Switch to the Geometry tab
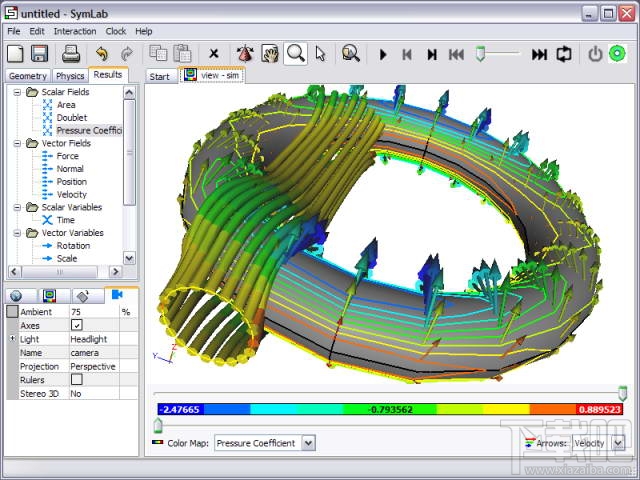The width and height of the screenshot is (640, 480). coord(26,76)
